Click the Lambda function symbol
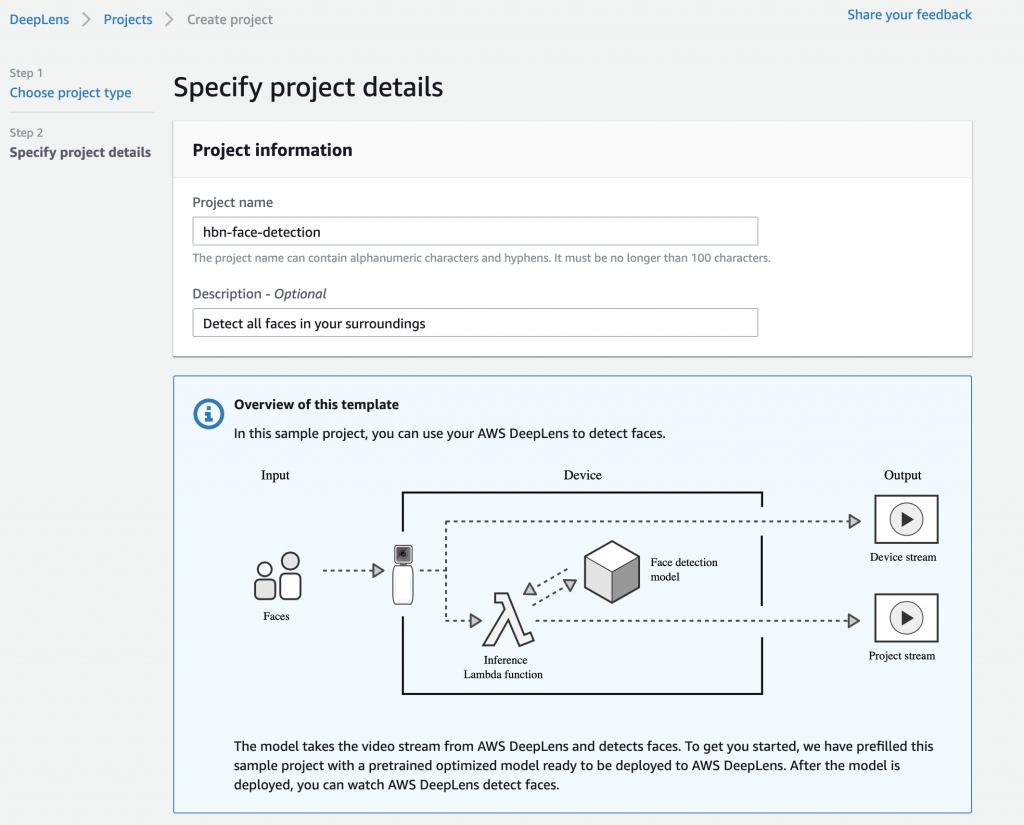The image size is (1024, 825). pos(507,619)
